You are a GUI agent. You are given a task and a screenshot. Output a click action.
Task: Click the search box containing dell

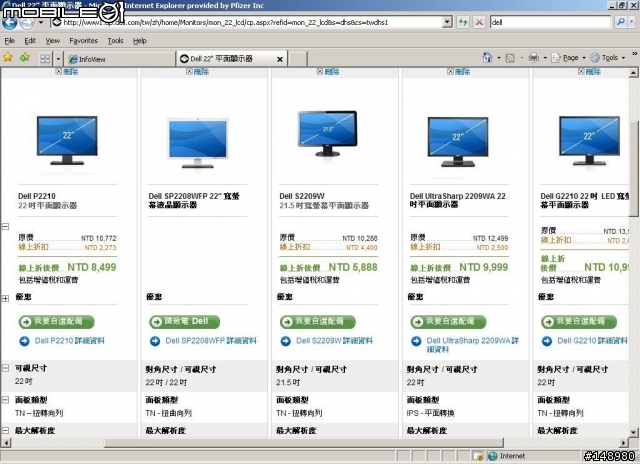[x=550, y=22]
